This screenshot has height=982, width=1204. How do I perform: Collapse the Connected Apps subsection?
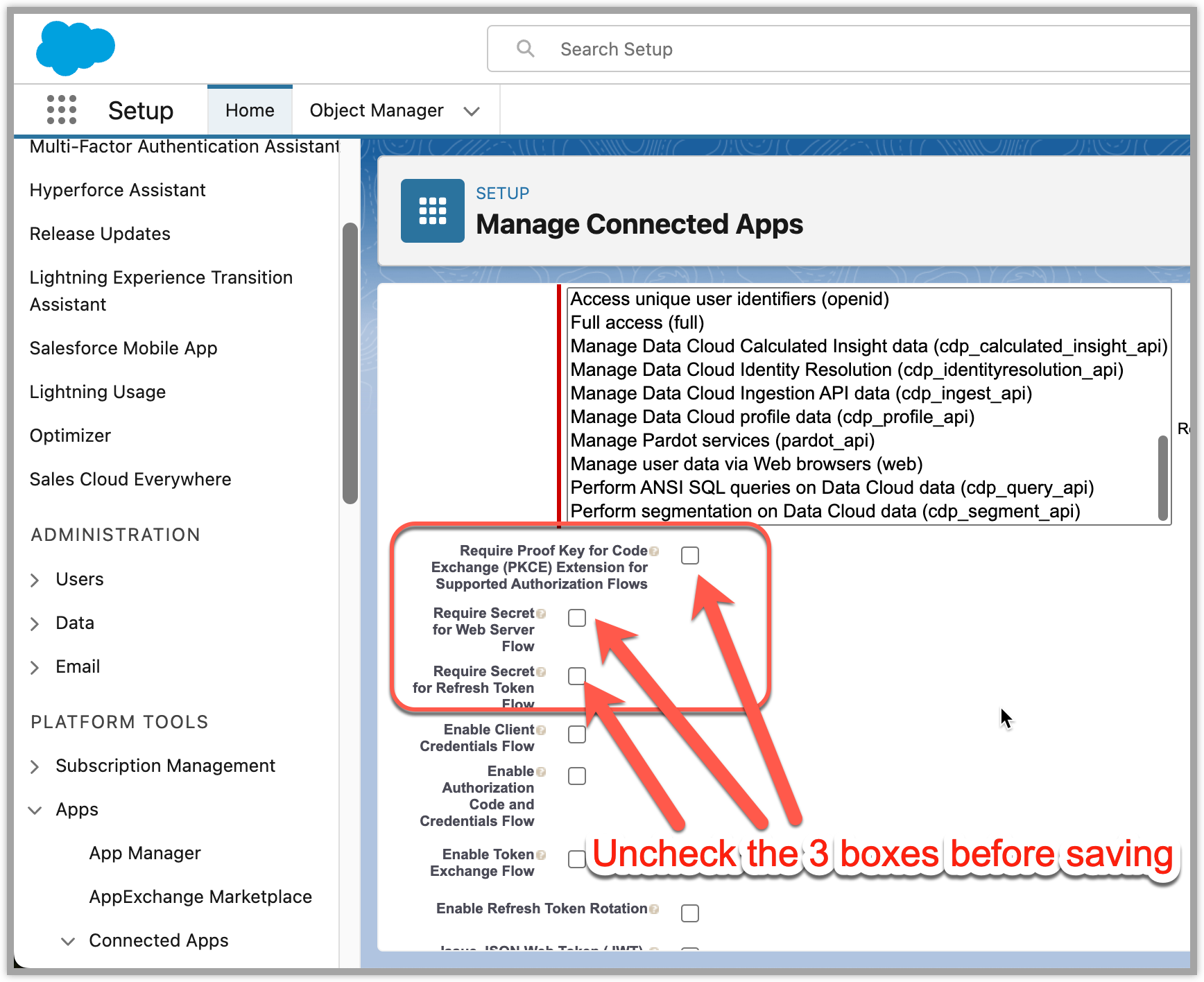pos(68,941)
